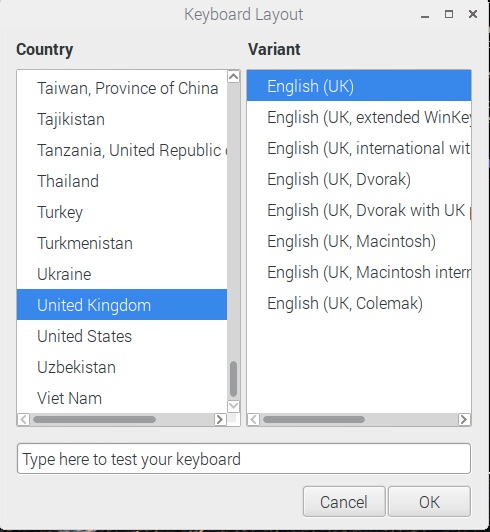The height and width of the screenshot is (532, 490).
Task: Minimize the Keyboard Layout window
Action: click(x=425, y=16)
